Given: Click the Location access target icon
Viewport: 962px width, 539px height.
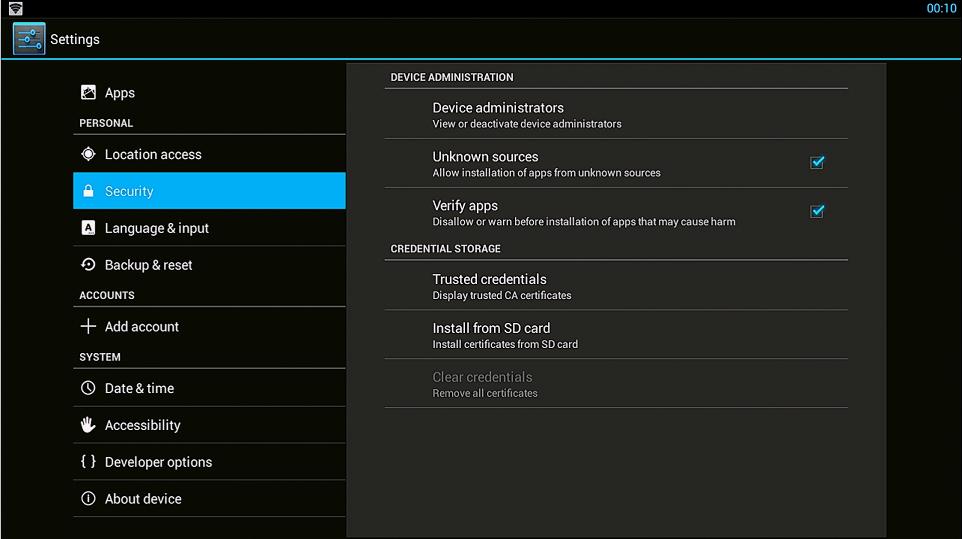Looking at the screenshot, I should (x=88, y=154).
